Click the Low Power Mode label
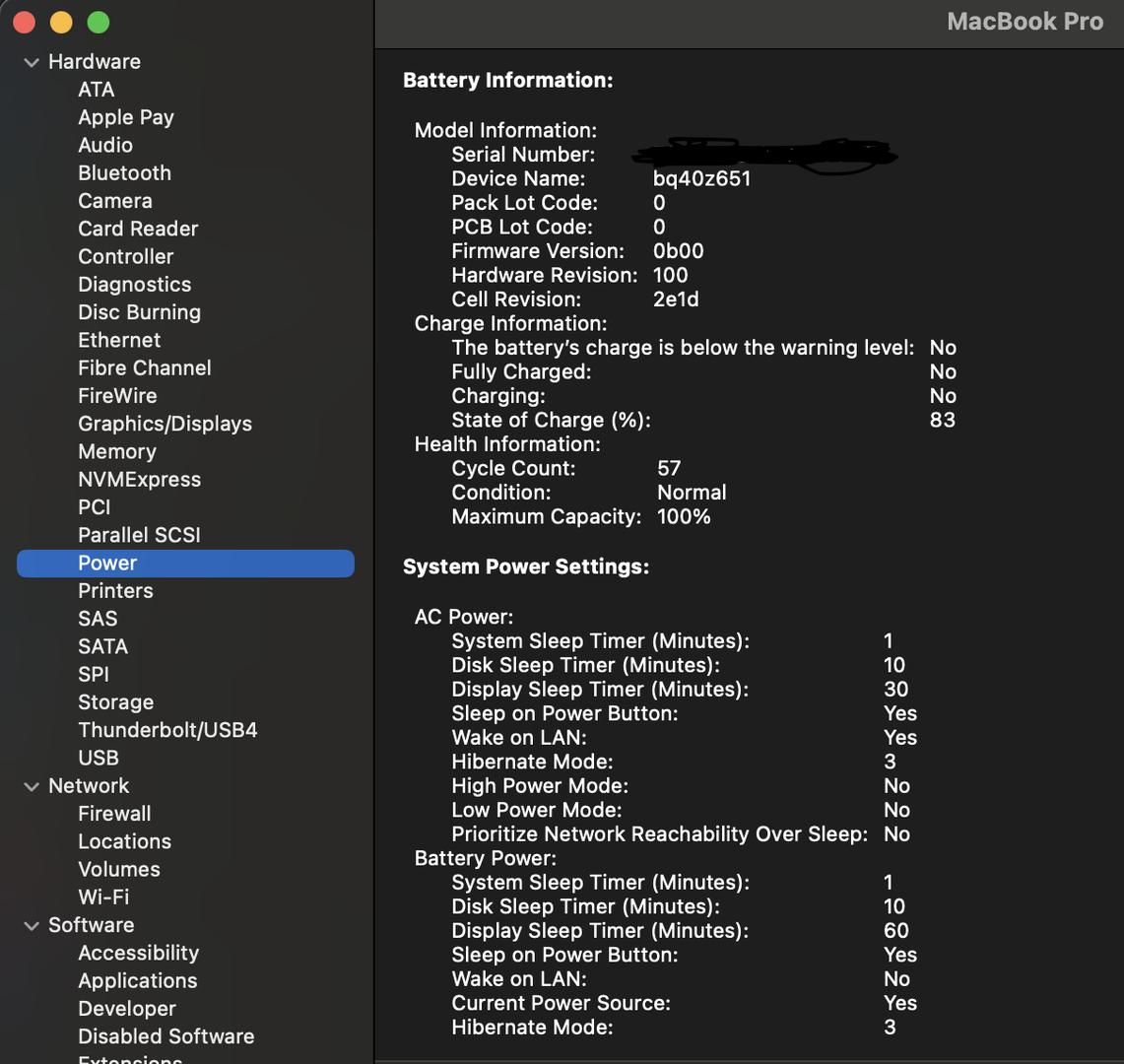1124x1064 pixels. coord(537,811)
